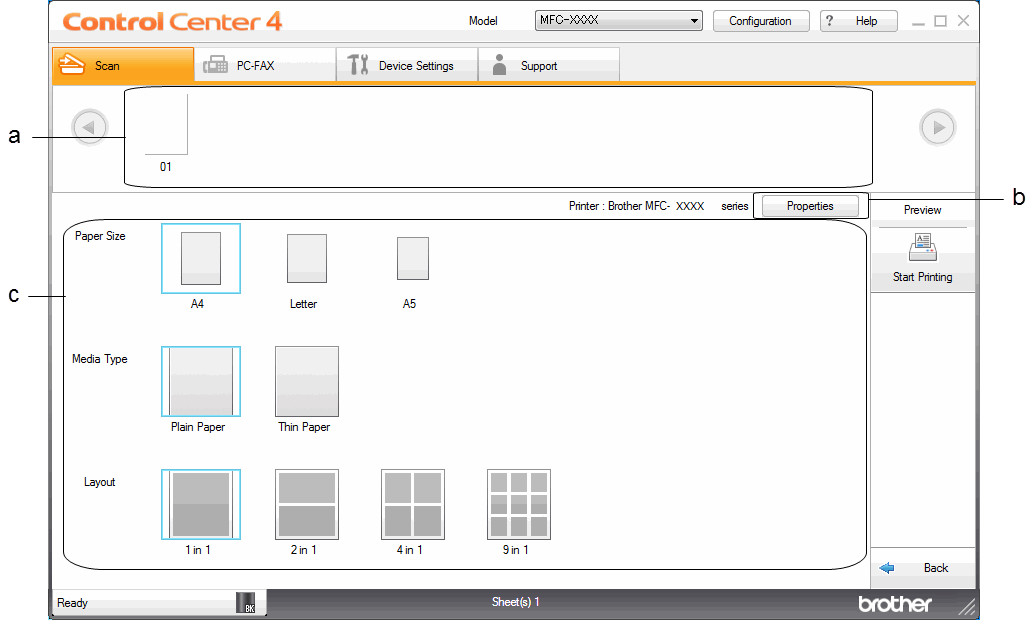The image size is (1035, 620).
Task: Click the Brother logo in status bar
Action: point(894,603)
